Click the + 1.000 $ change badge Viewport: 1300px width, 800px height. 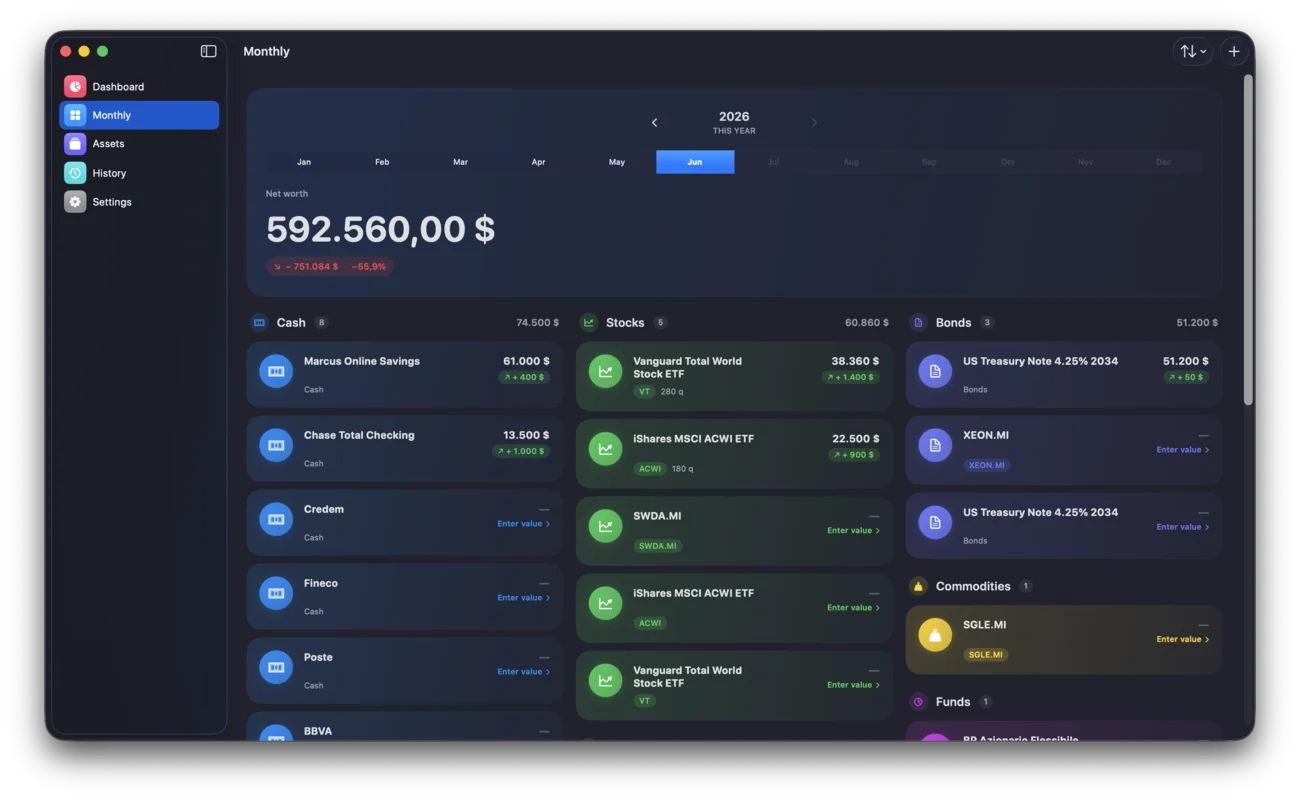click(x=521, y=451)
